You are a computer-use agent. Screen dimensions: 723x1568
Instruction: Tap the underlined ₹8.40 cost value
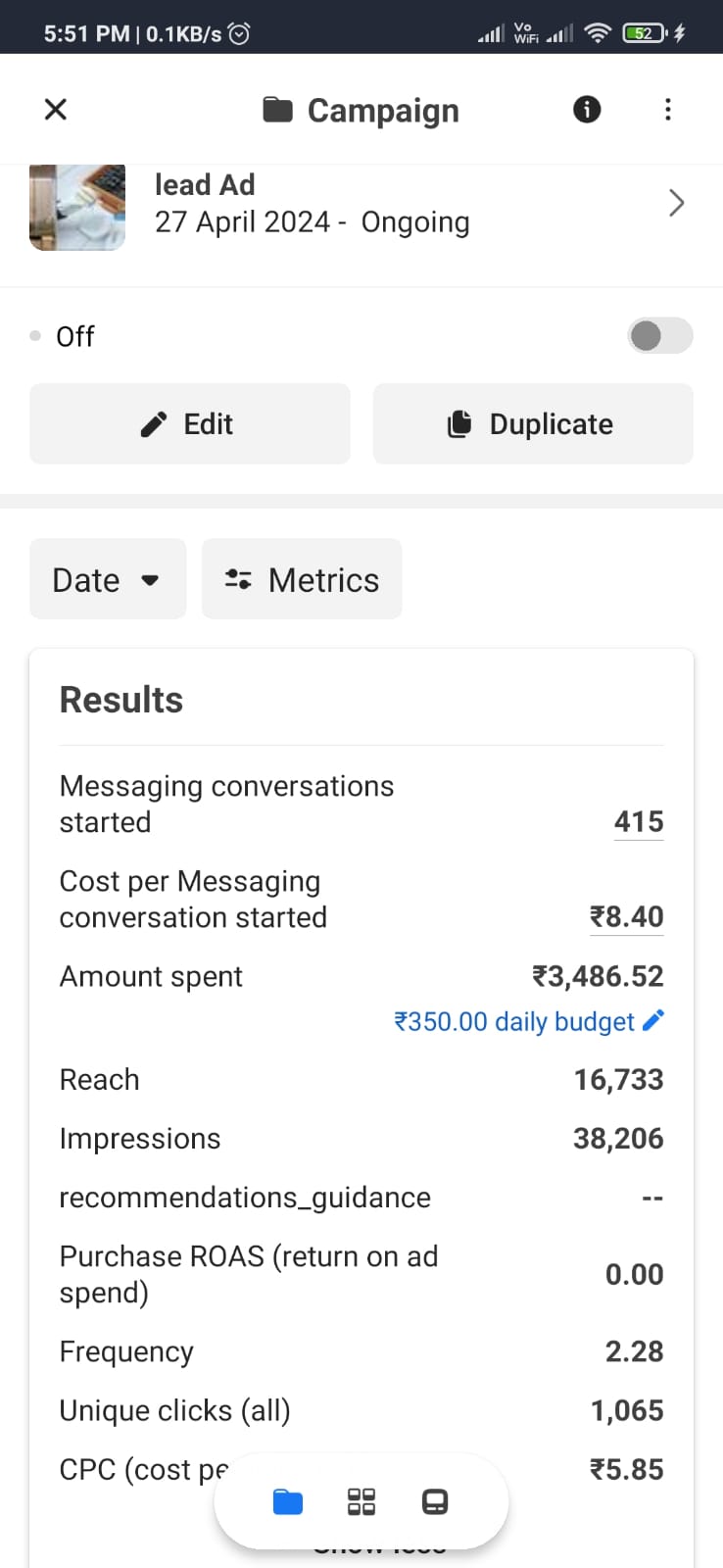pos(627,916)
